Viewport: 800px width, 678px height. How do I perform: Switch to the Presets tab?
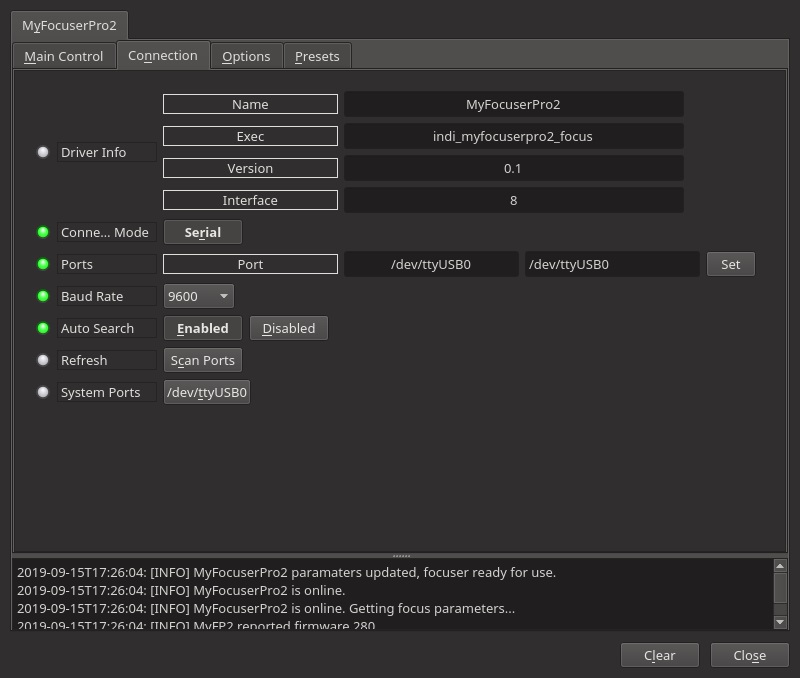click(x=317, y=56)
